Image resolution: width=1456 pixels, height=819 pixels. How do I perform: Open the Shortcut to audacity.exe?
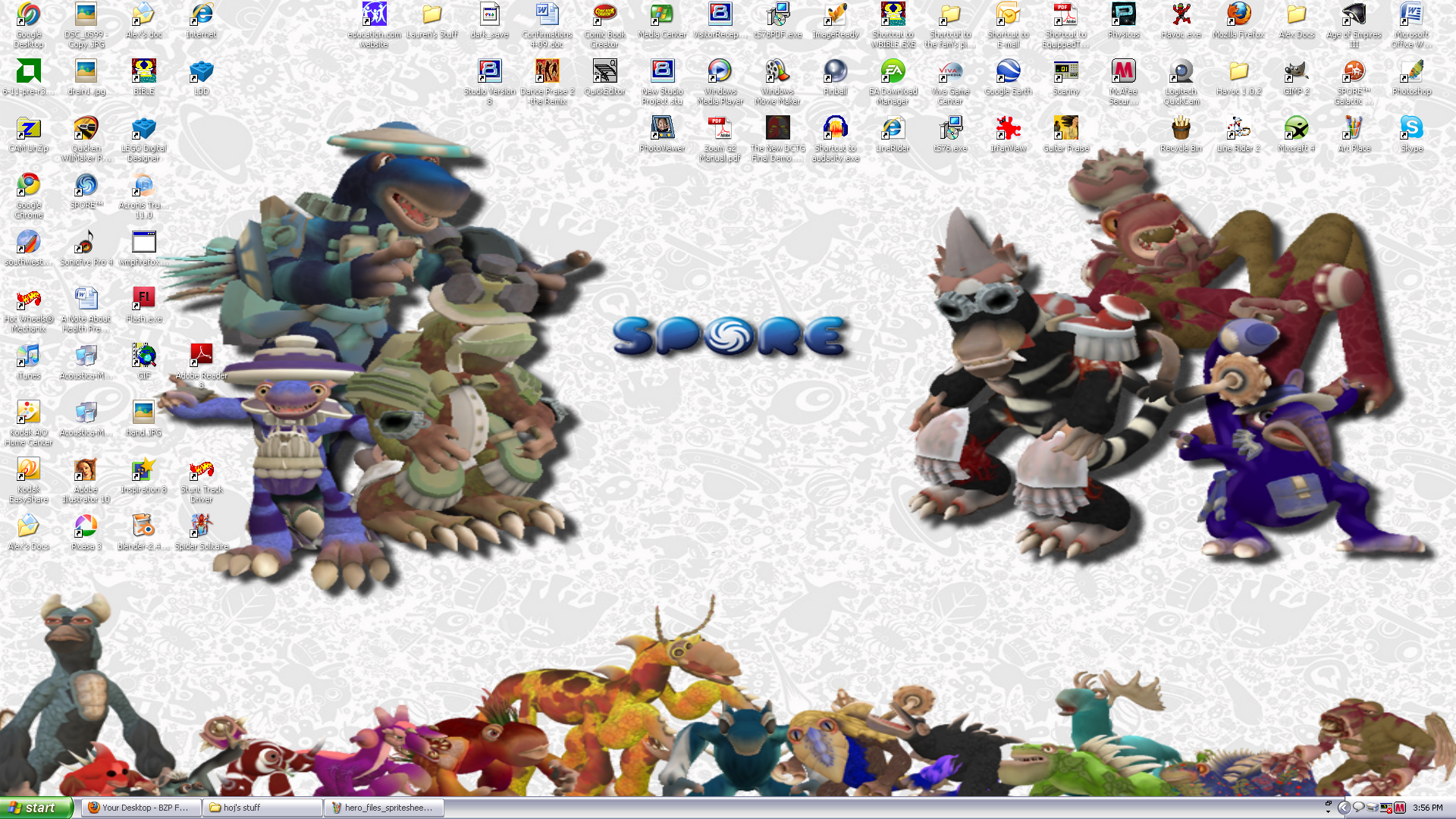[x=834, y=129]
